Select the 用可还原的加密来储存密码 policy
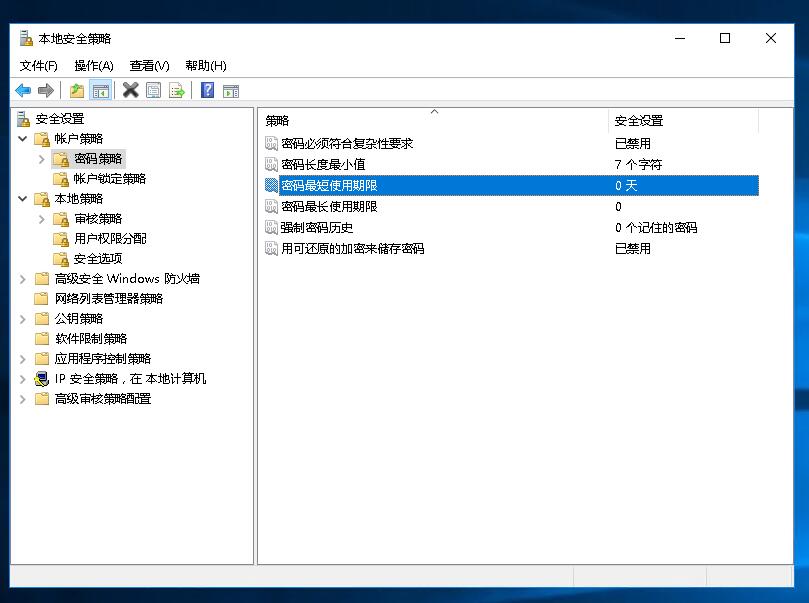The width and height of the screenshot is (809, 603). (x=353, y=249)
